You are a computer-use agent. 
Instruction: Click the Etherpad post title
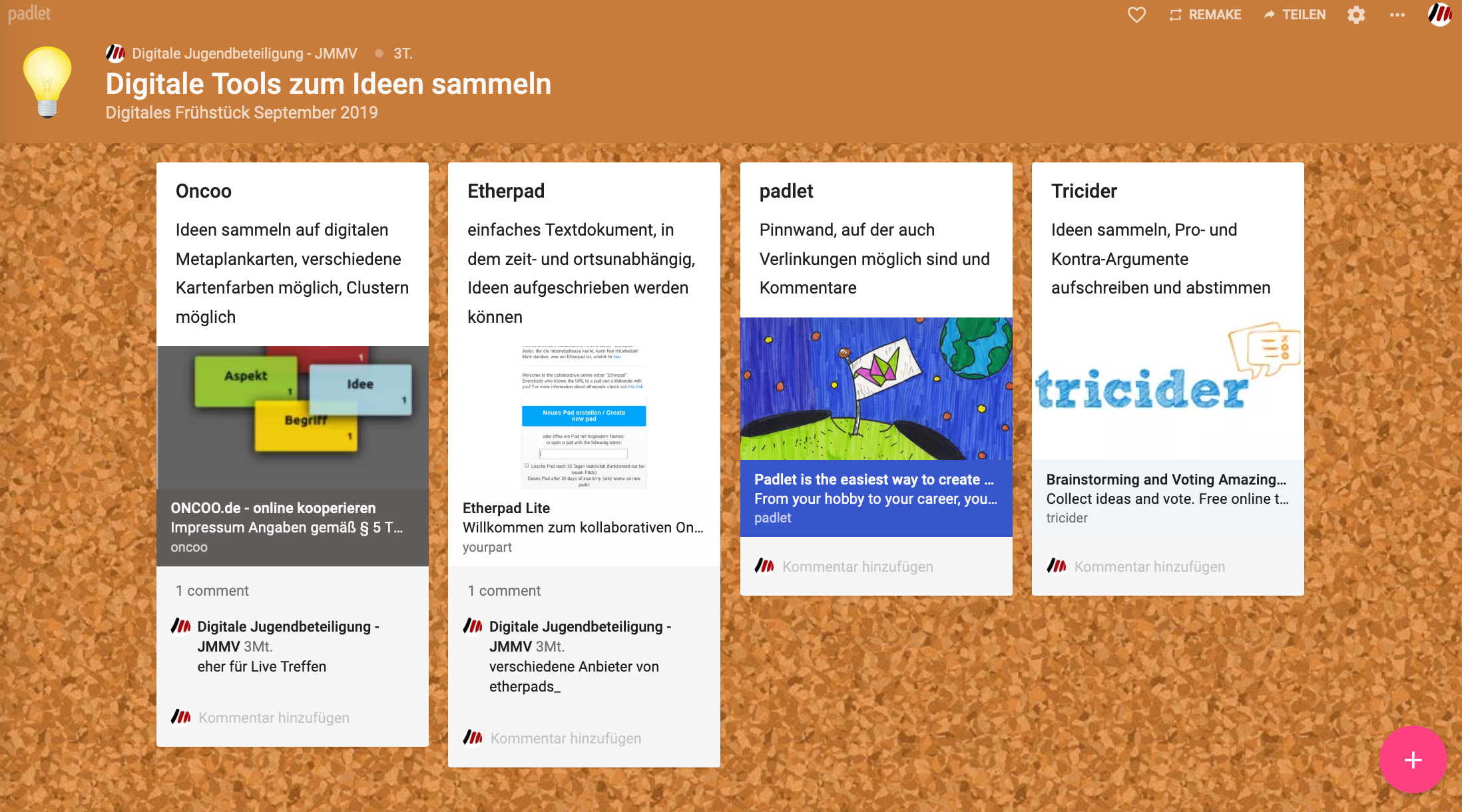(x=506, y=191)
